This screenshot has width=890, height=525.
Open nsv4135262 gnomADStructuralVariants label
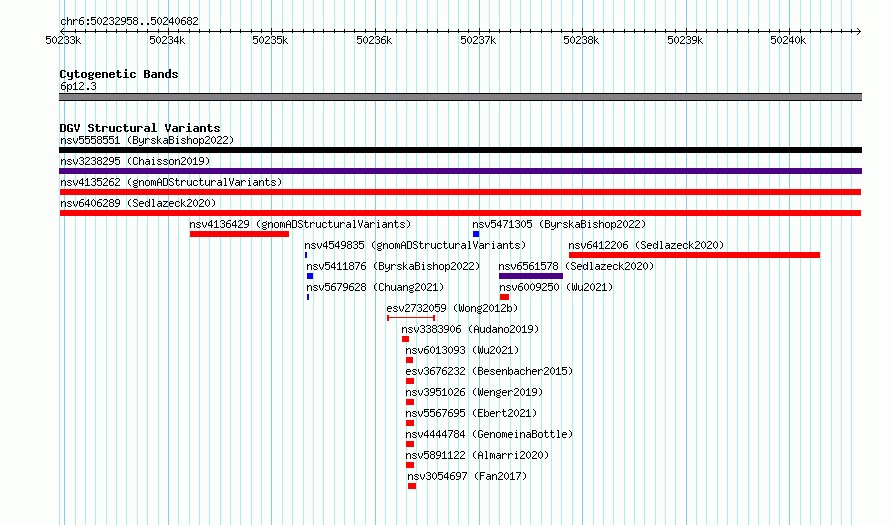pos(171,182)
